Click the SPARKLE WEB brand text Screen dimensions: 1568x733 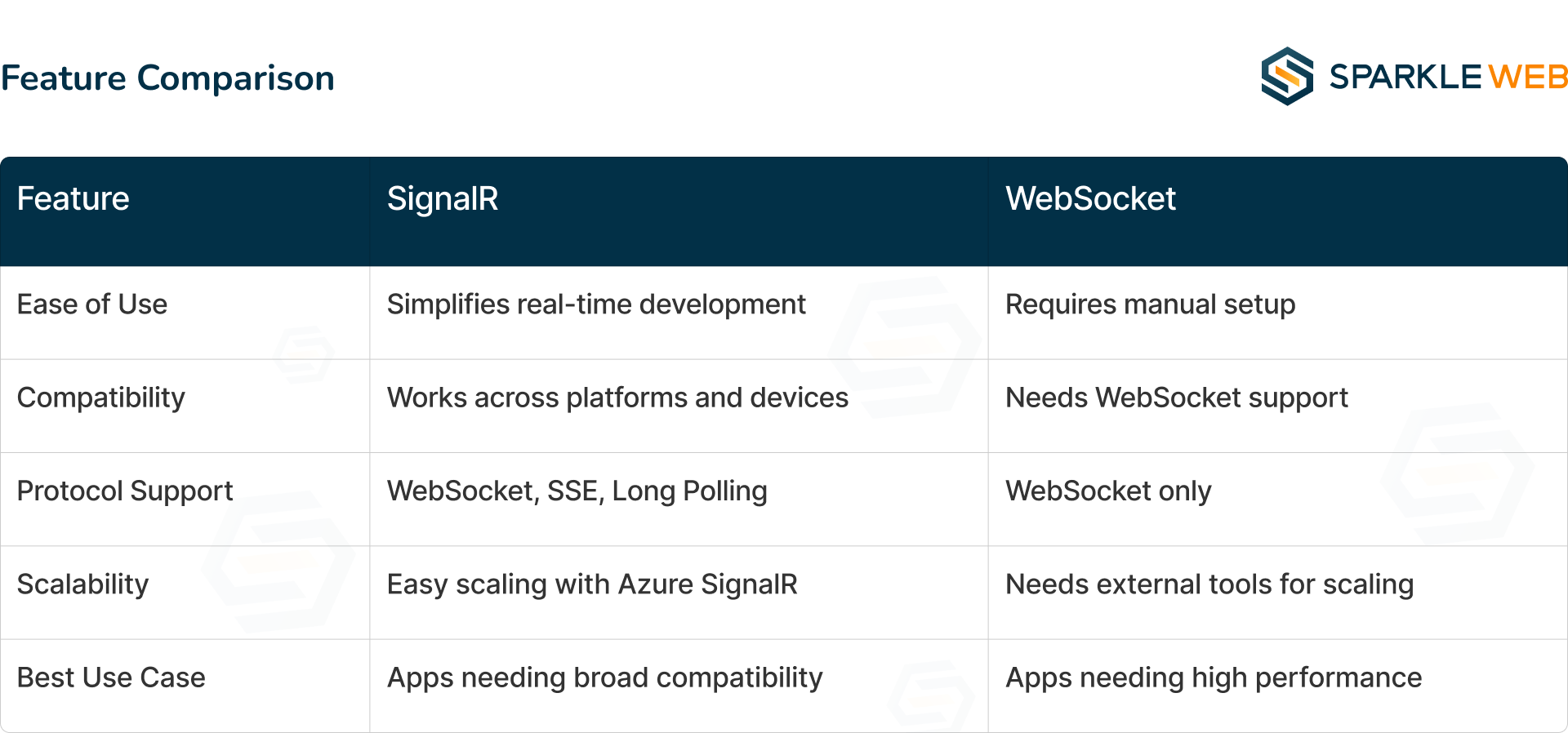[1447, 78]
